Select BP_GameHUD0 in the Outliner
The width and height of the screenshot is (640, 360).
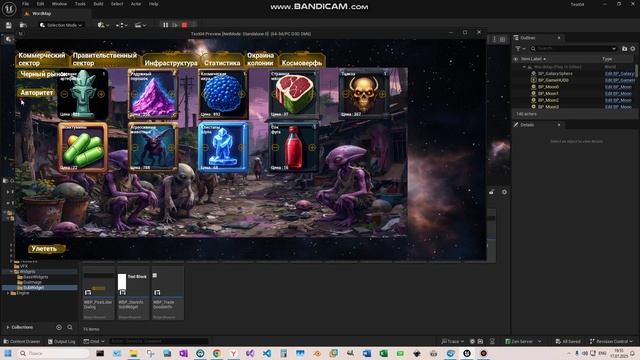[x=553, y=80]
